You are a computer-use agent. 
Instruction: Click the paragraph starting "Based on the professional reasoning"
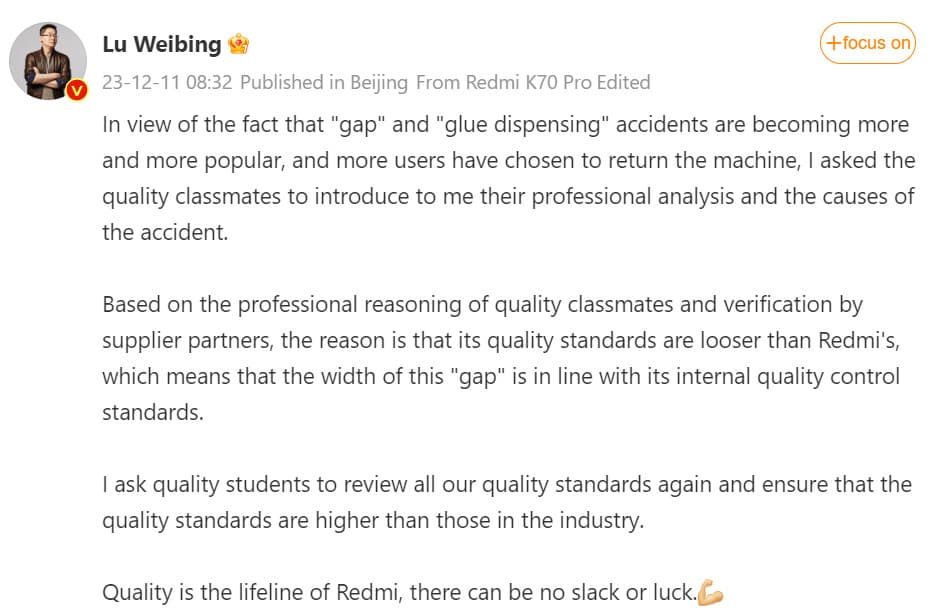coord(501,357)
